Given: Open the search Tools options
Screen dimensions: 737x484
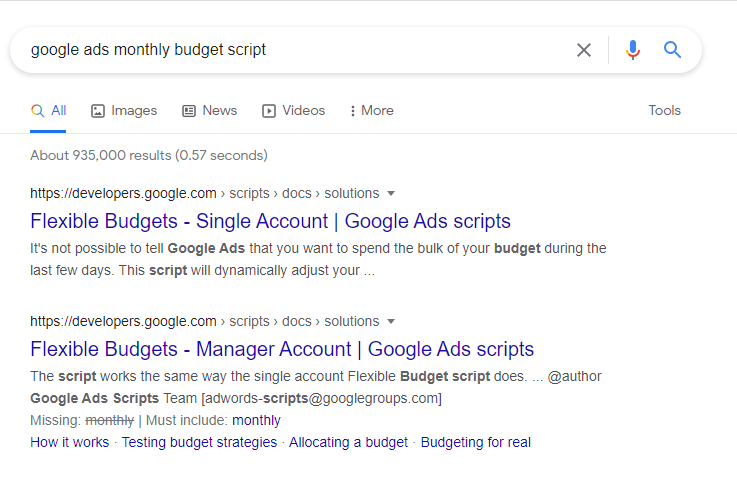Looking at the screenshot, I should click(664, 111).
